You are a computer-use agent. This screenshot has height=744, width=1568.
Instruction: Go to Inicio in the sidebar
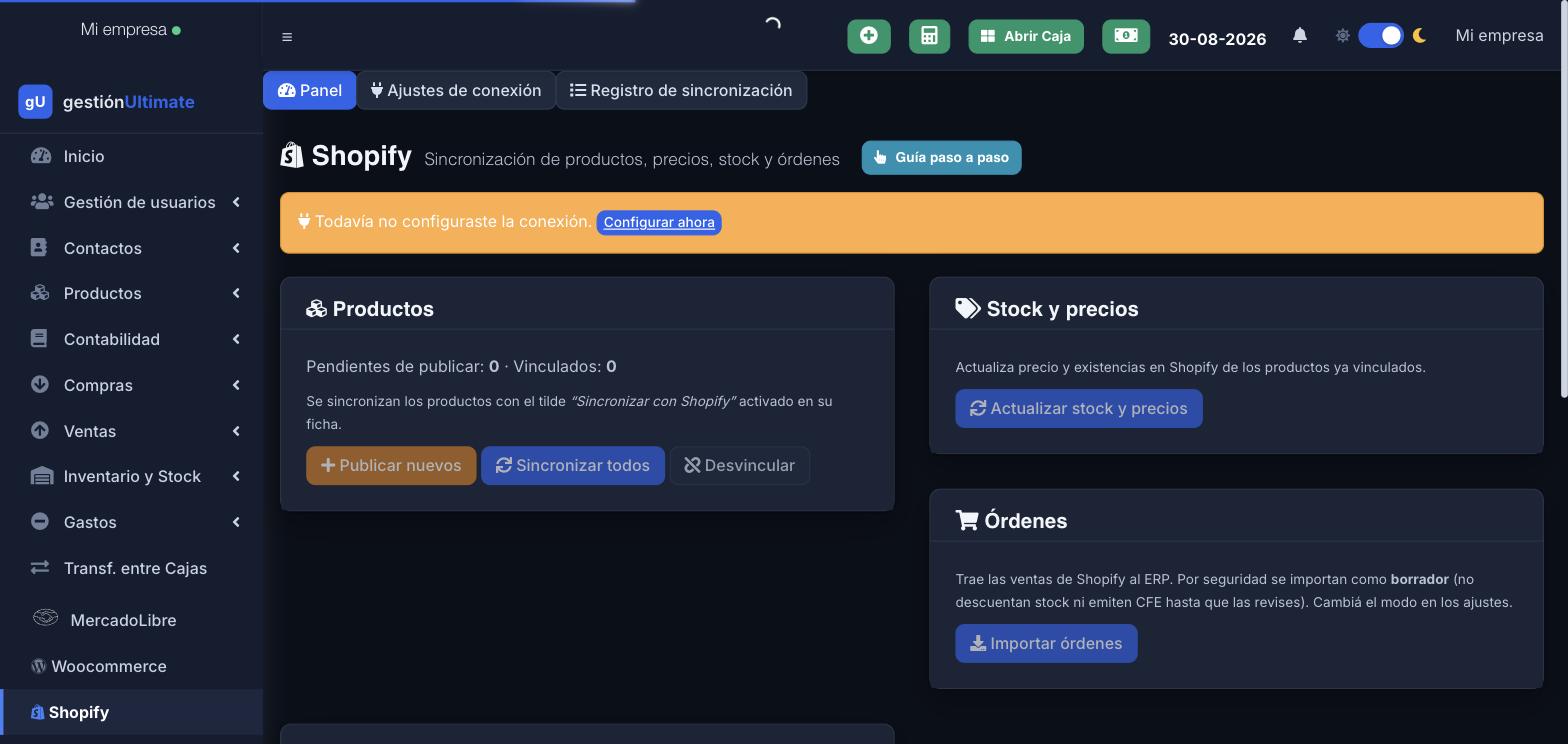(131, 156)
